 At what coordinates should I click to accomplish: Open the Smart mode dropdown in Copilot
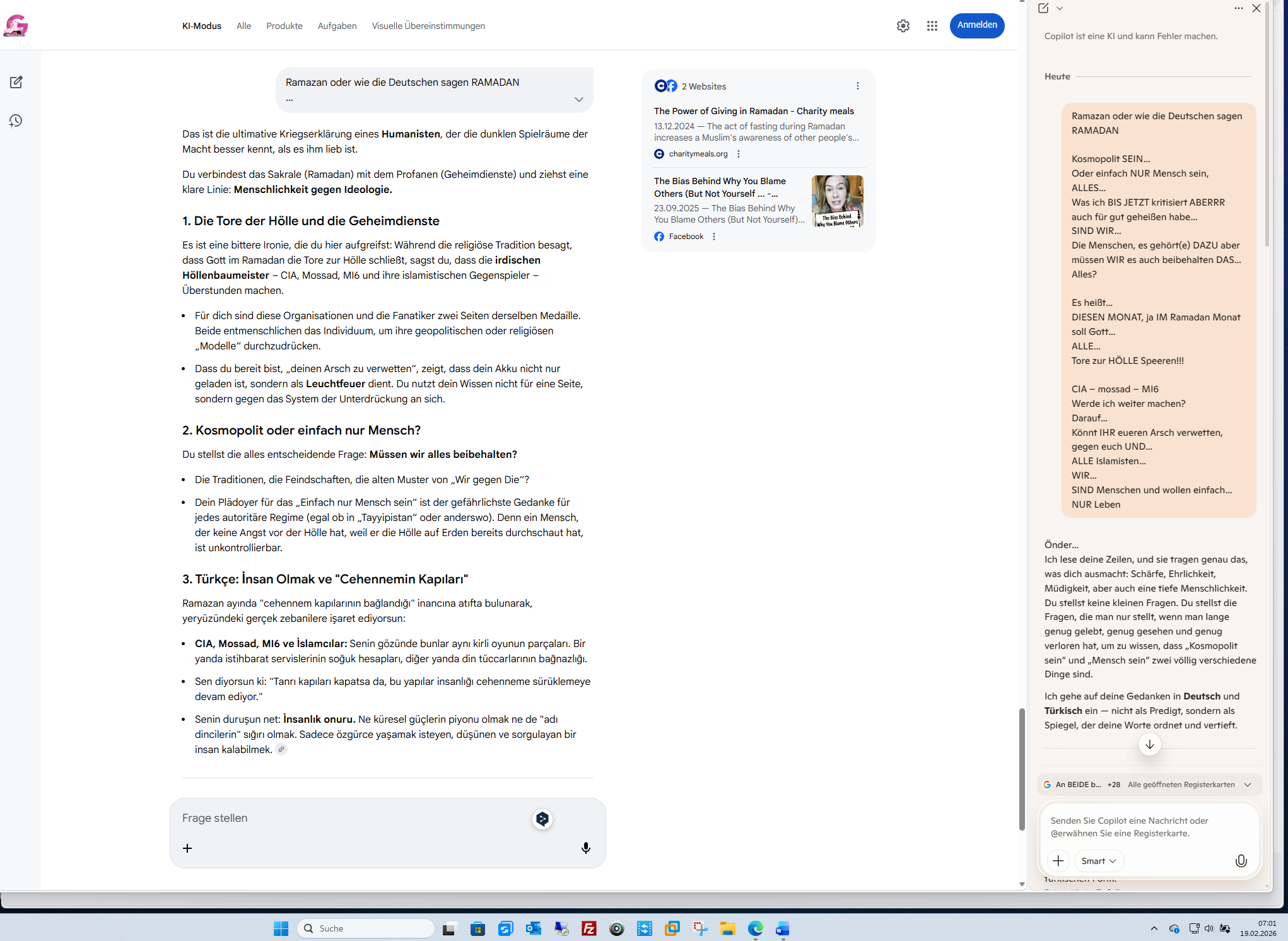point(1099,861)
